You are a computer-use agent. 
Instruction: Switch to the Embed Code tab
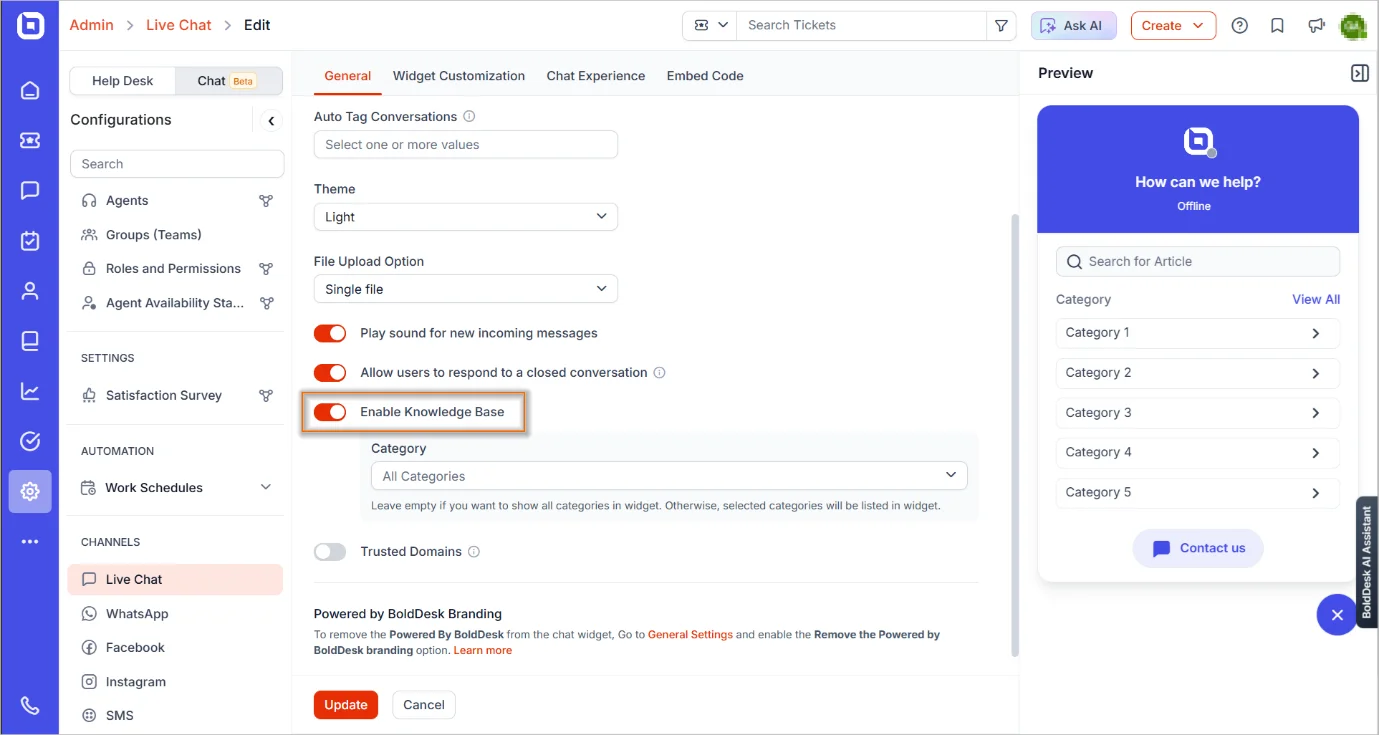(x=705, y=76)
